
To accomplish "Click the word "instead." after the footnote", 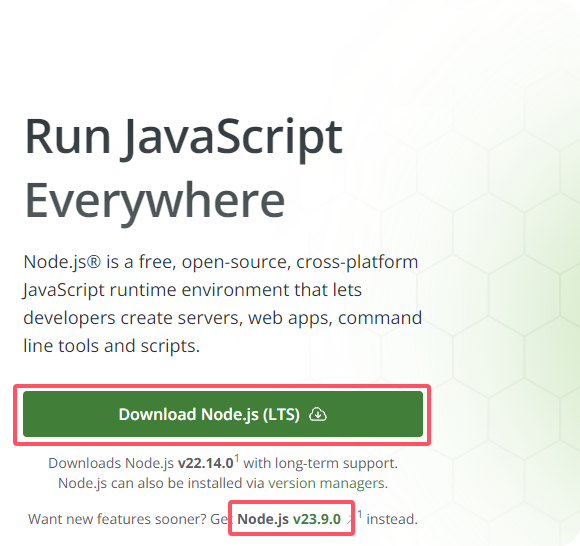I will click(x=392, y=519).
